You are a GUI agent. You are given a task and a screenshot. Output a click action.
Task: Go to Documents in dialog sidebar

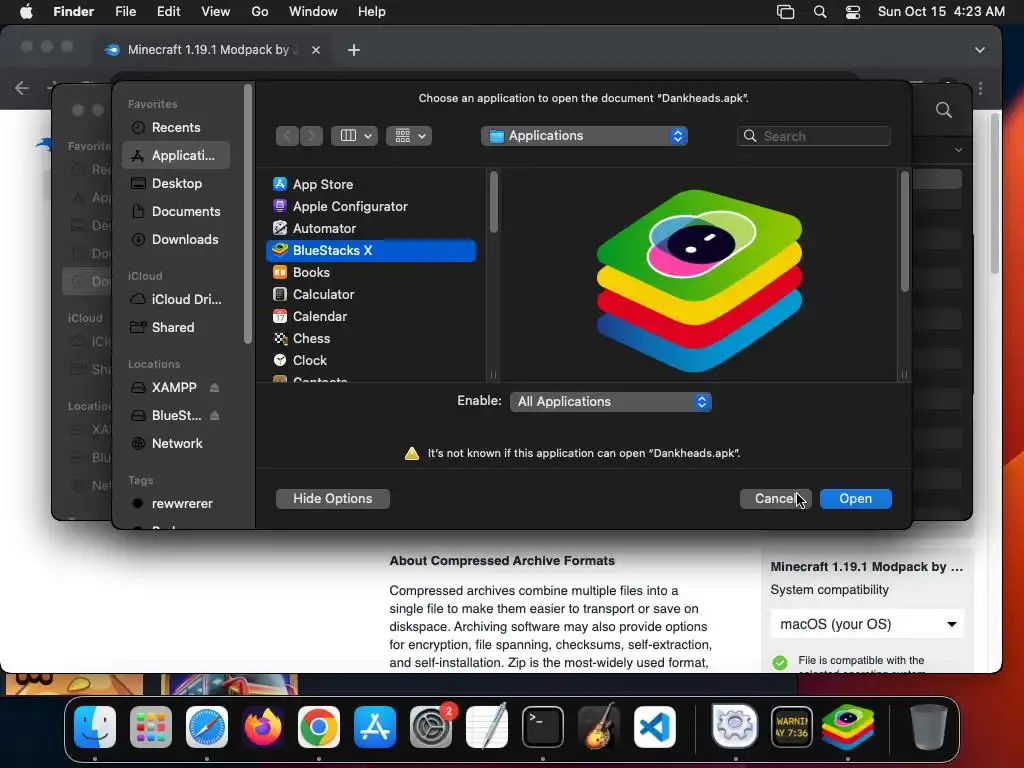[176, 212]
